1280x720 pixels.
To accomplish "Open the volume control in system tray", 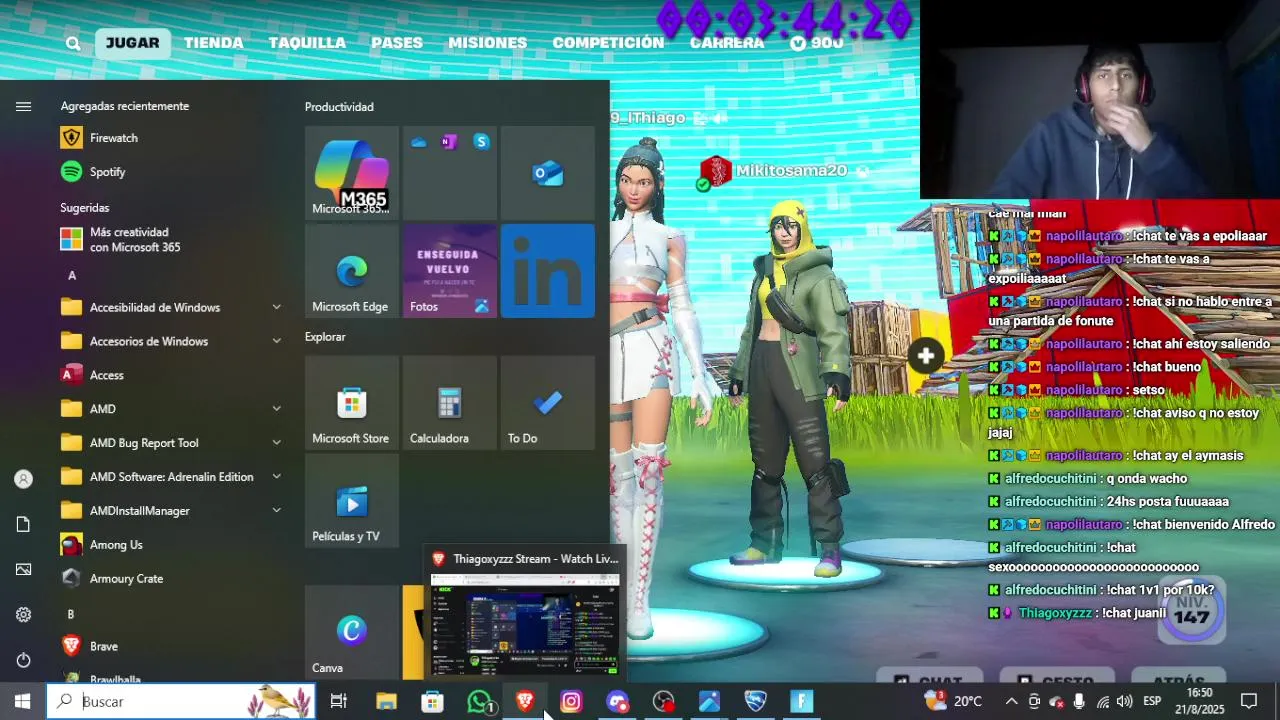I will 1125,702.
